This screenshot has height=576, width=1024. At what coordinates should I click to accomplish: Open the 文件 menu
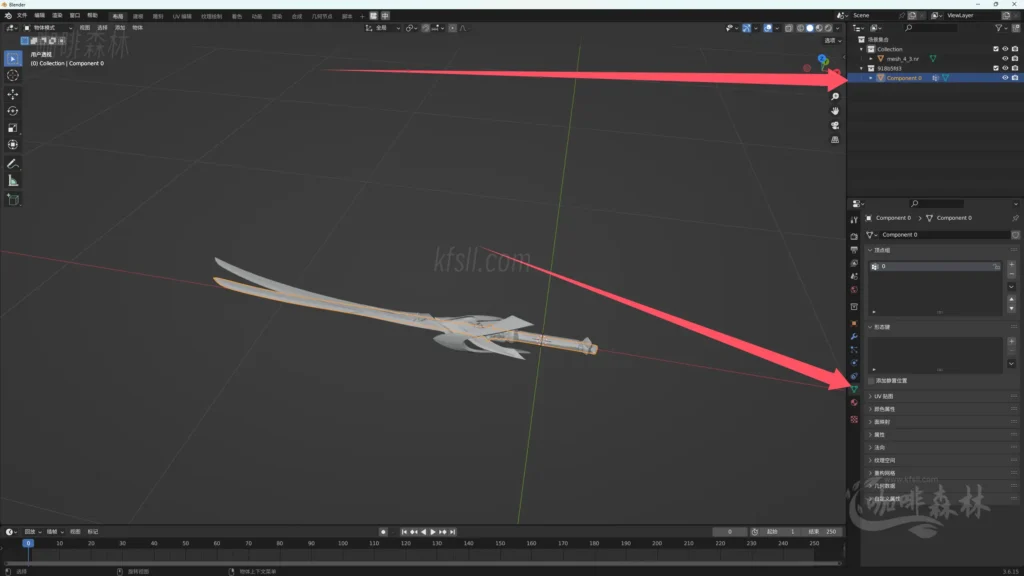22,16
